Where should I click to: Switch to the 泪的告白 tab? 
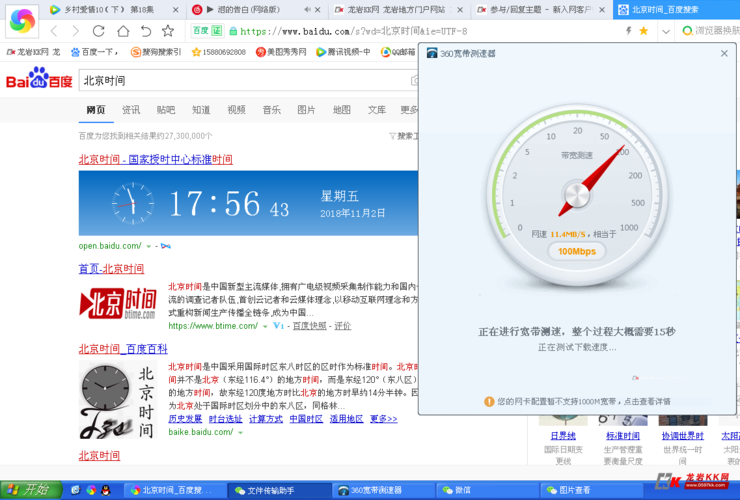(249, 9)
